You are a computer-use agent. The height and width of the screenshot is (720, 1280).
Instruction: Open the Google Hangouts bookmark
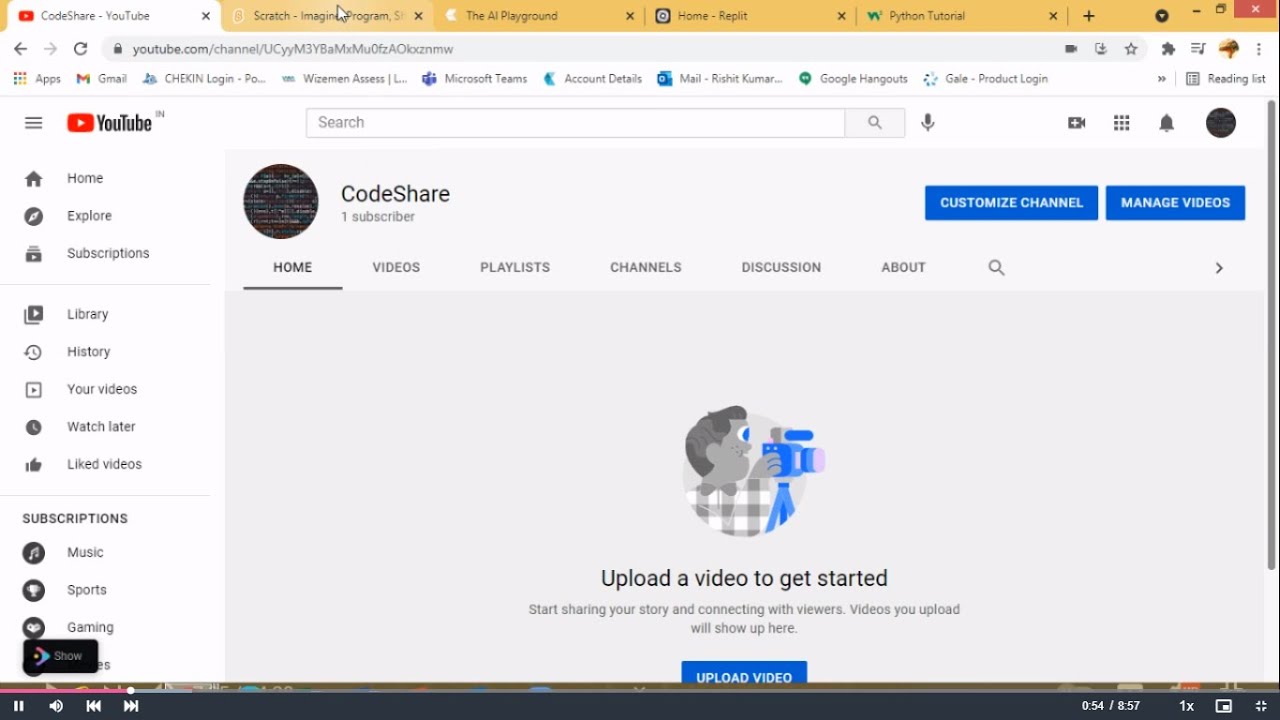point(853,79)
